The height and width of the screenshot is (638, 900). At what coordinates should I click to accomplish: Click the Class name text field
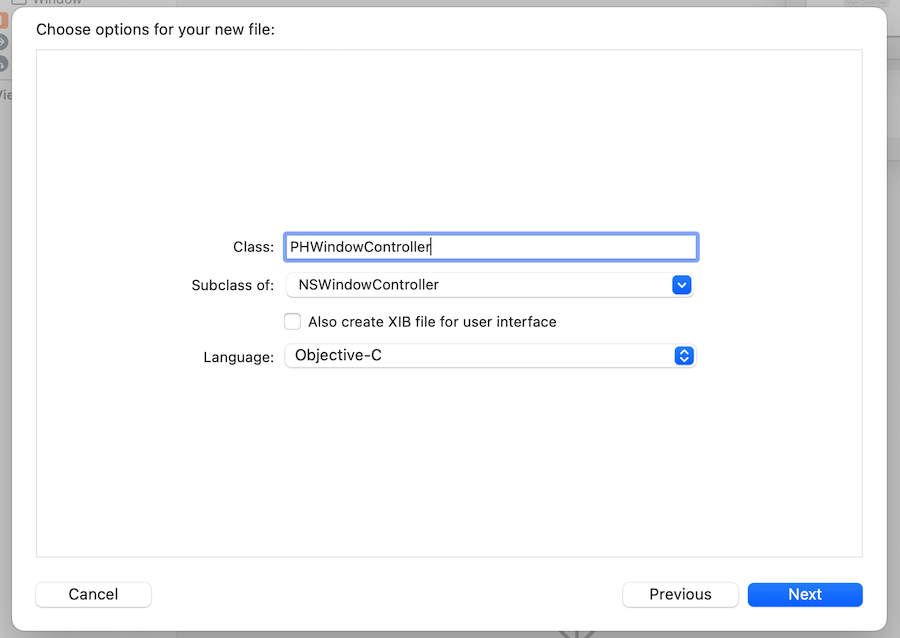pos(490,247)
